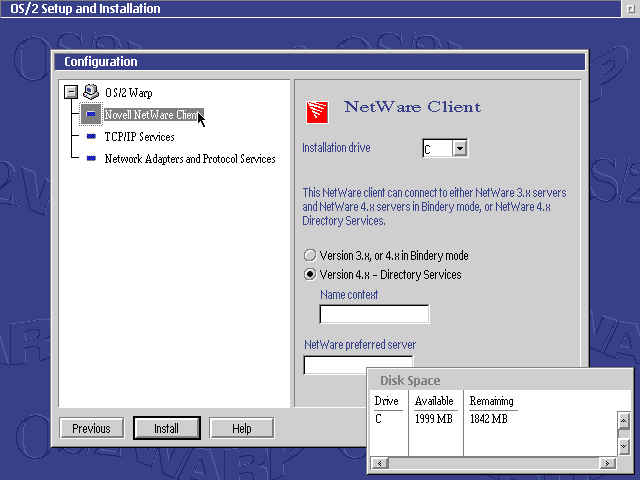Click the Remaining column header
The width and height of the screenshot is (640, 480).
[491, 401]
